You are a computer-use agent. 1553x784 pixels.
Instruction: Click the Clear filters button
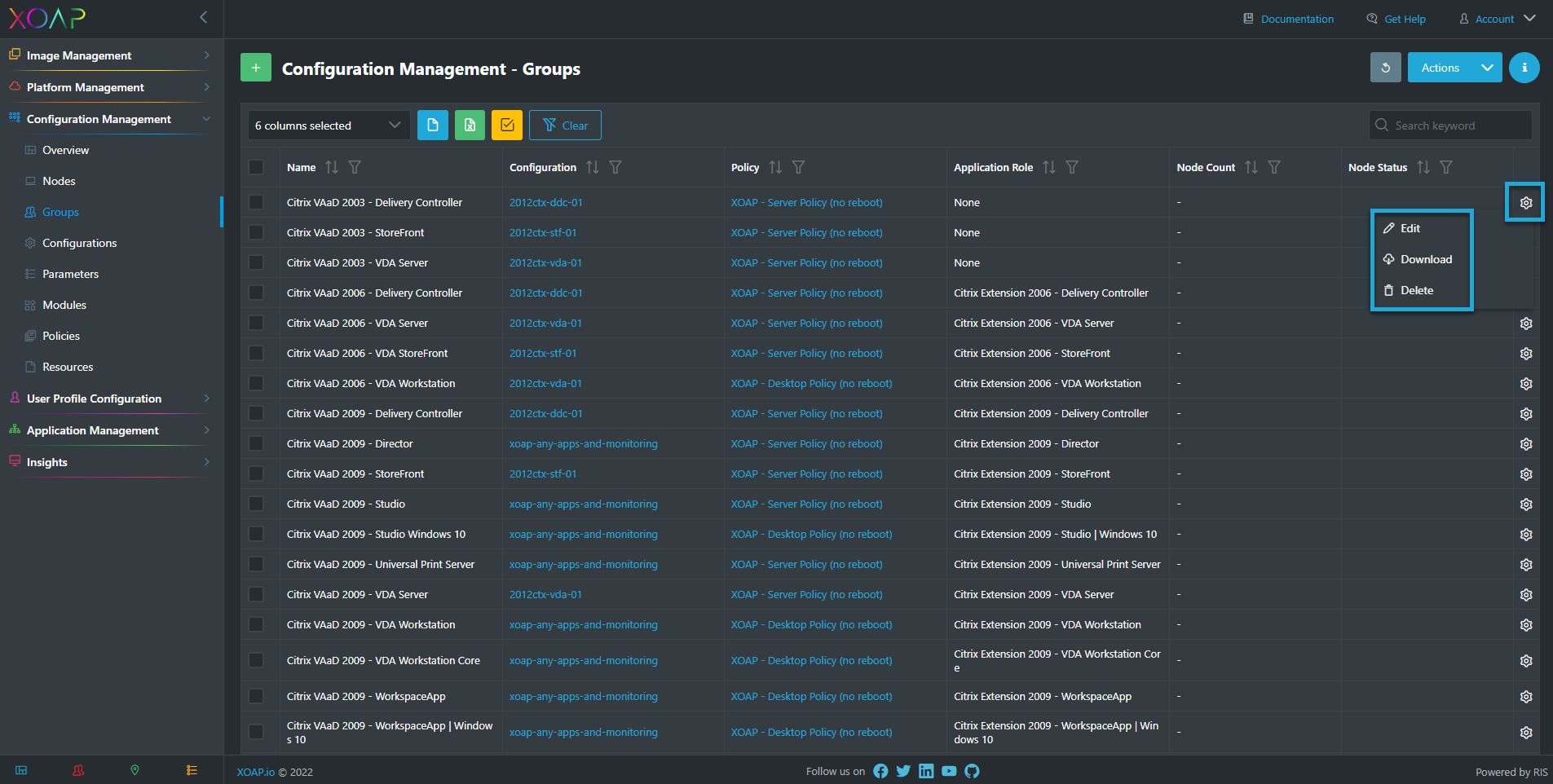point(565,125)
